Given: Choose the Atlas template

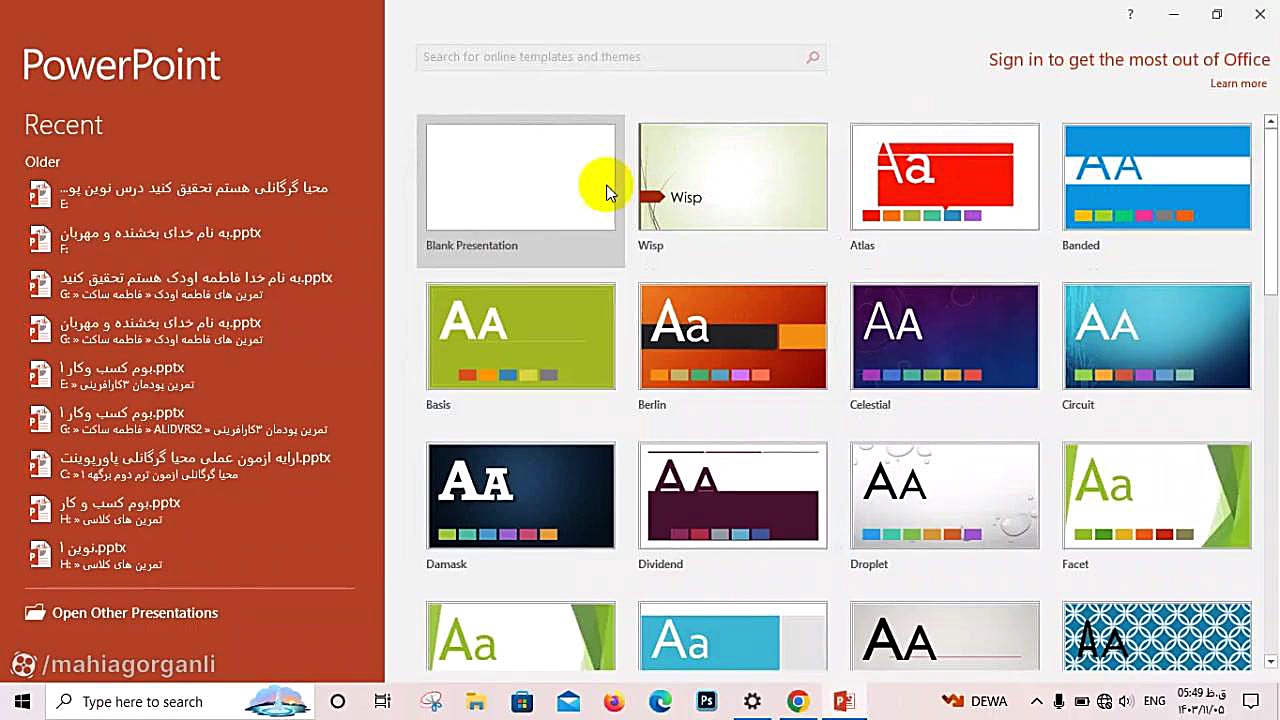Looking at the screenshot, I should pyautogui.click(x=945, y=177).
